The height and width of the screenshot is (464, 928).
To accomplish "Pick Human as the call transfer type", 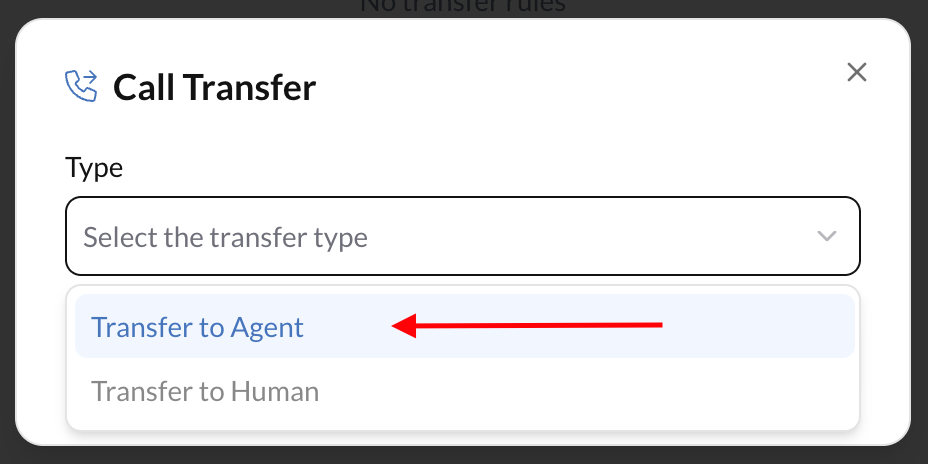I will [205, 391].
